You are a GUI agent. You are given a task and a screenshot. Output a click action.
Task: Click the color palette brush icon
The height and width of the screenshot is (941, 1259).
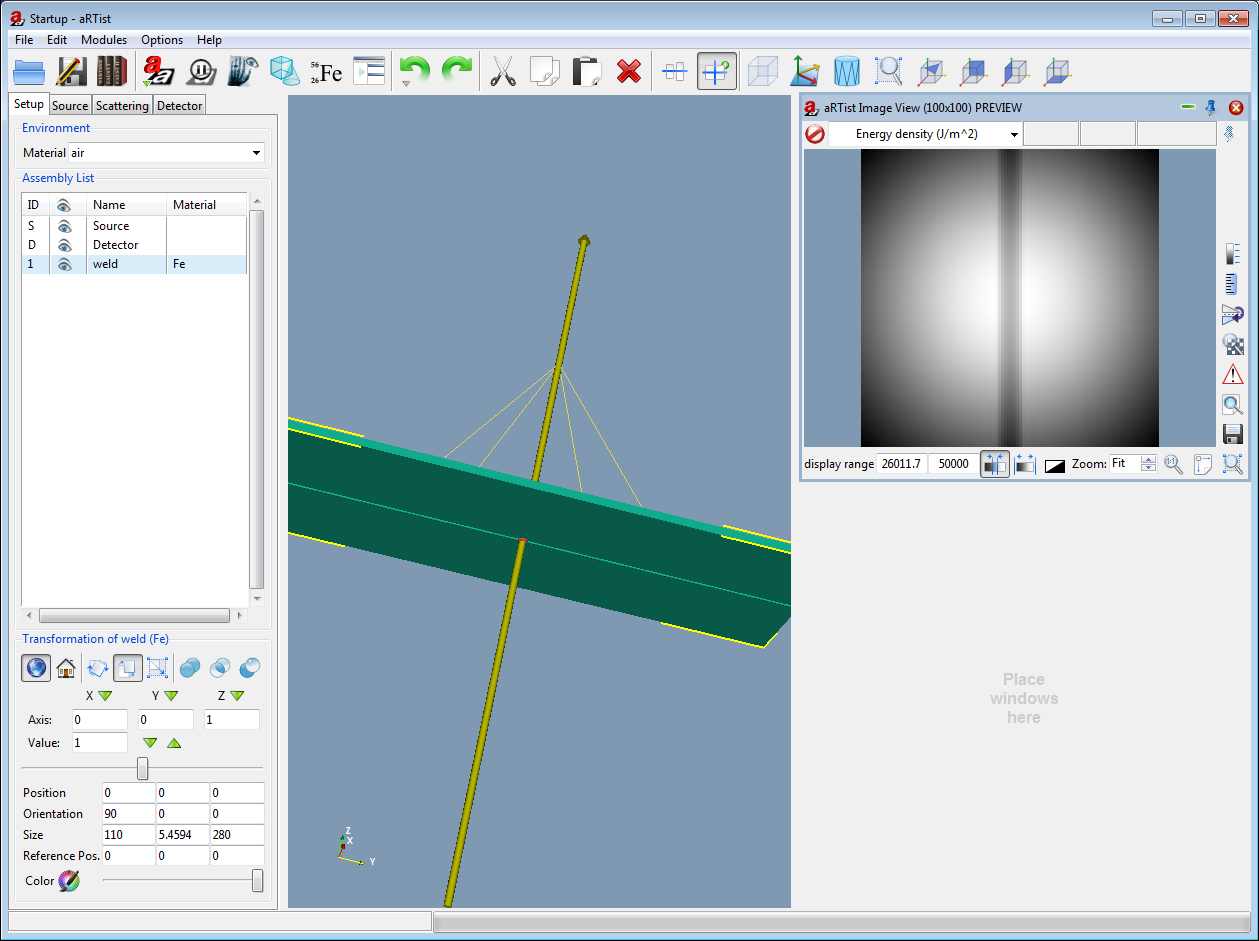[x=68, y=881]
